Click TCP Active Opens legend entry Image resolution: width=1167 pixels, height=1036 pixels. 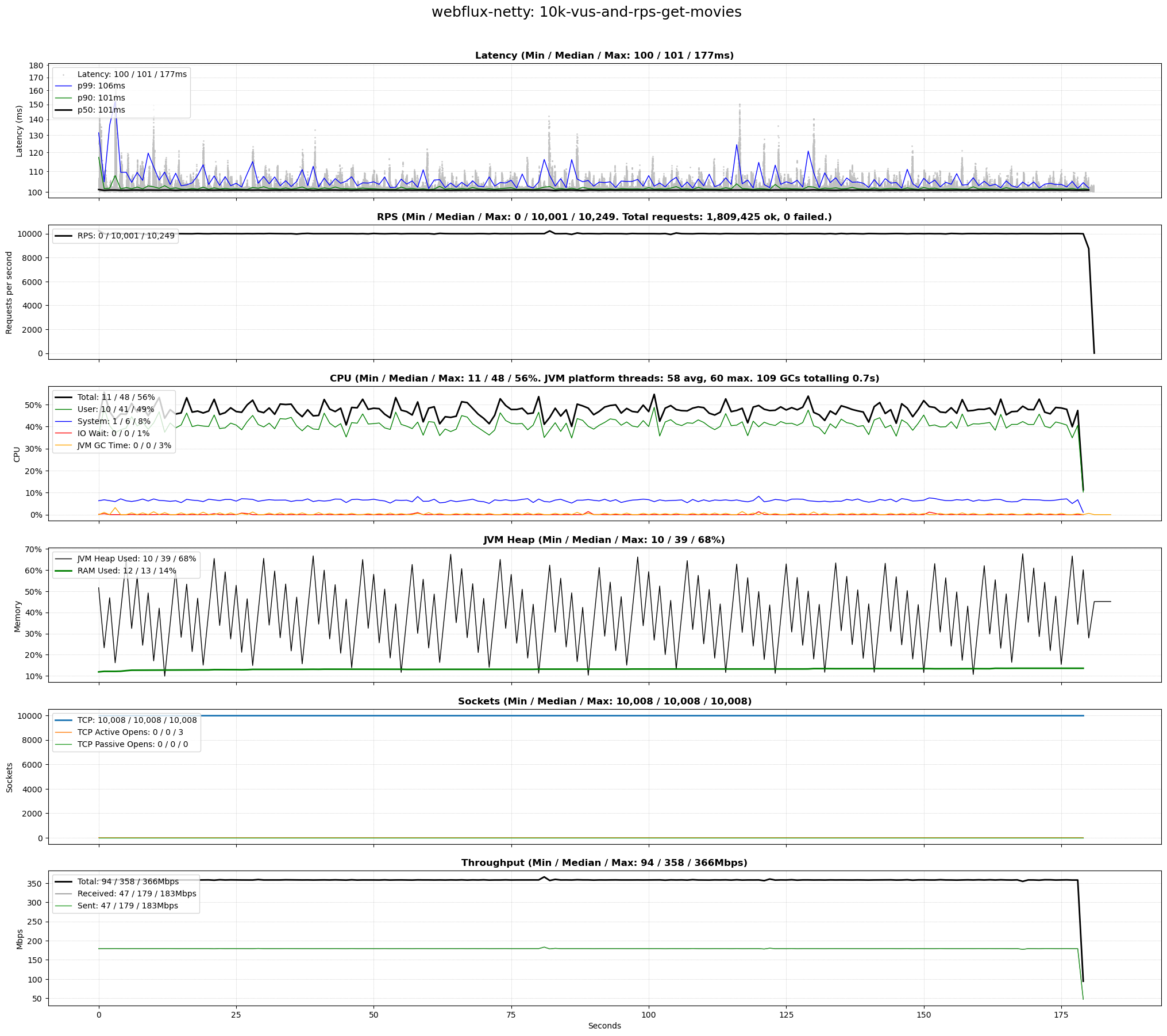point(130,733)
